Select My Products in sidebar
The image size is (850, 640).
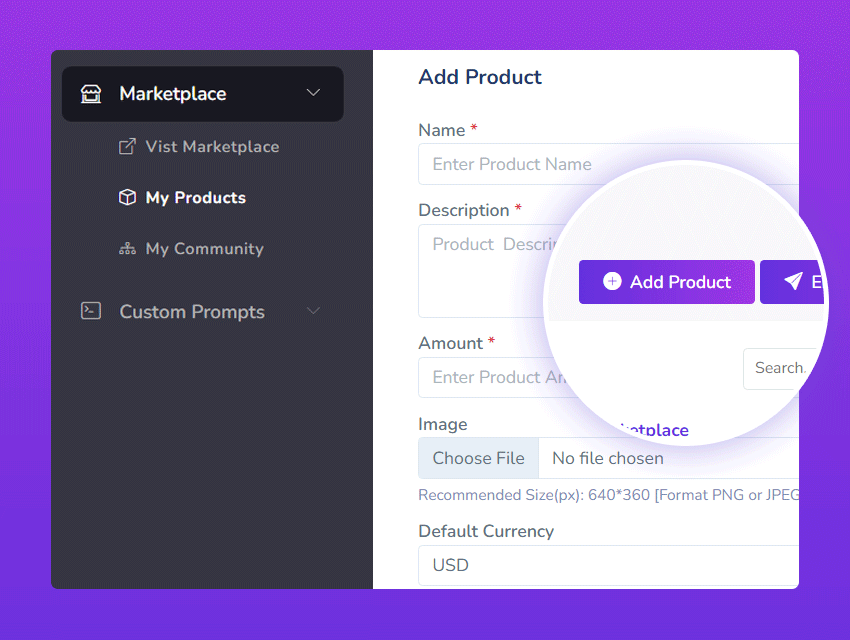195,198
